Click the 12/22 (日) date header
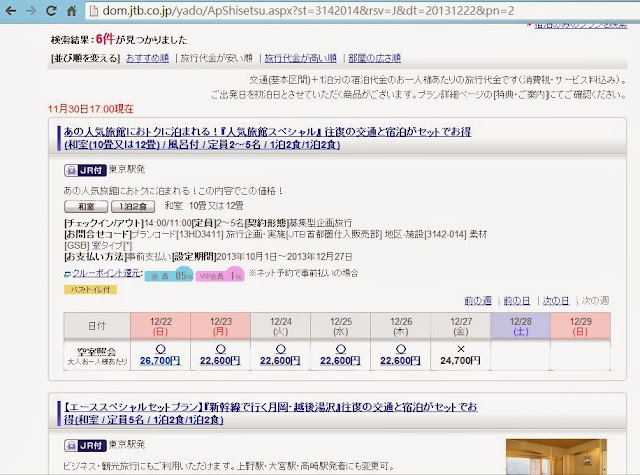Screen dimensions: 640x475 coord(160,326)
